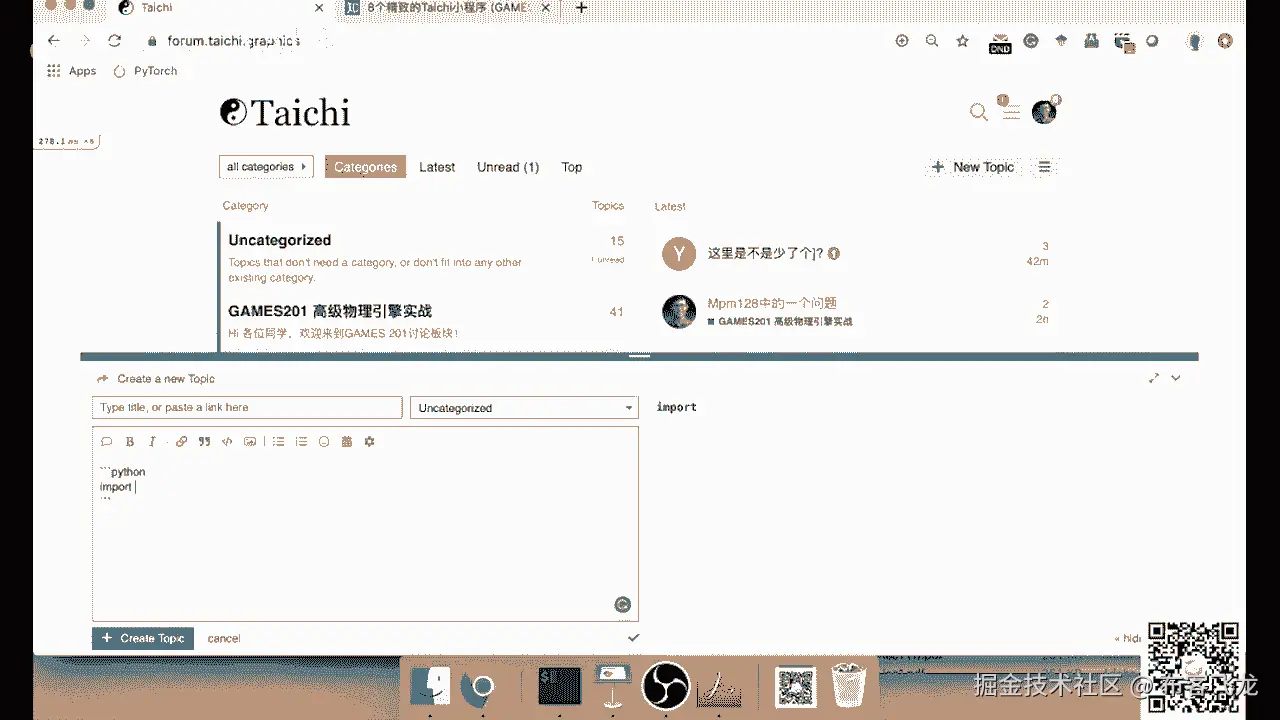Click the quote whole post speech-bubble icon

pos(107,441)
